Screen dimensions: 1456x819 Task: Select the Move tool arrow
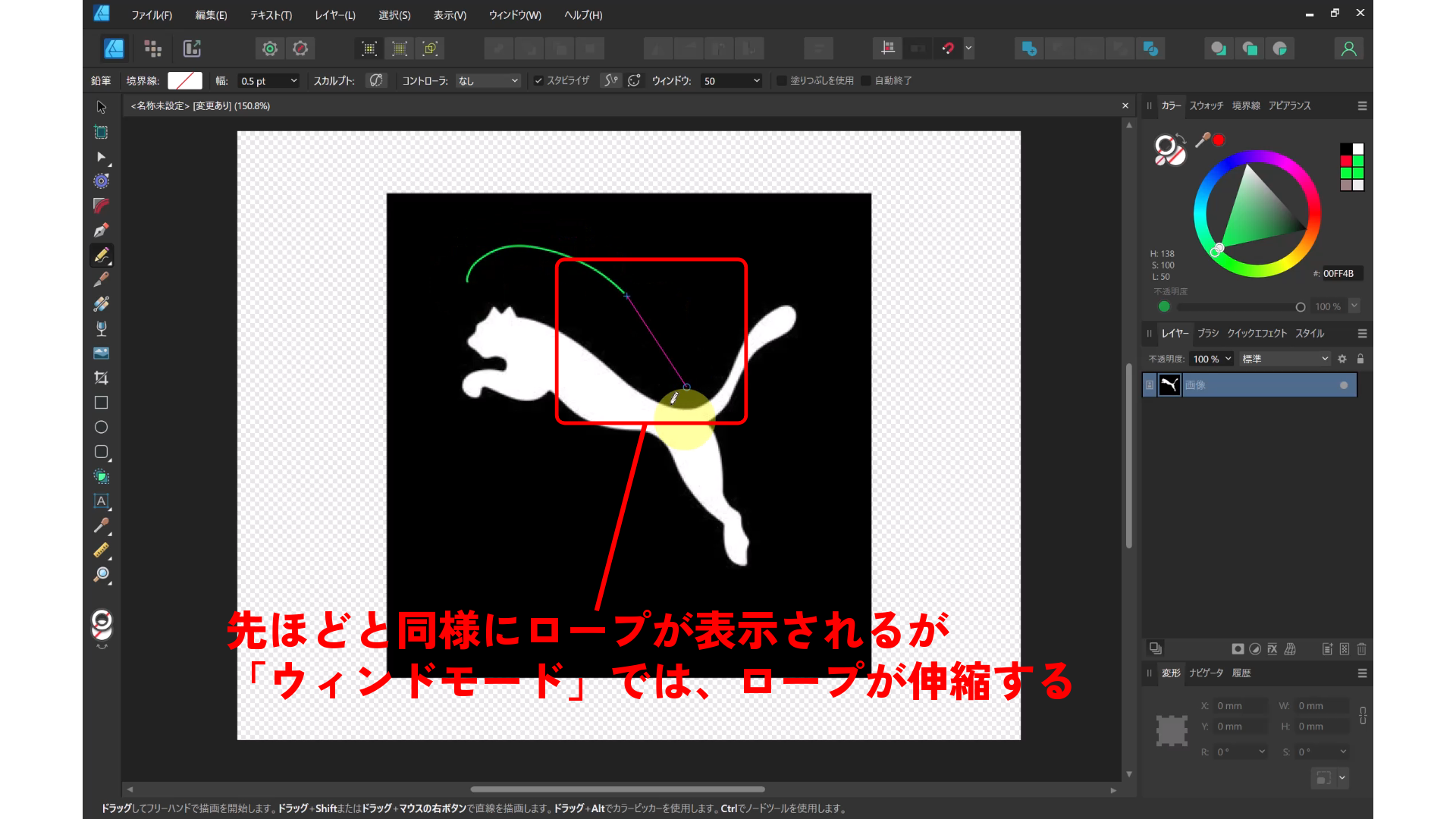coord(101,107)
